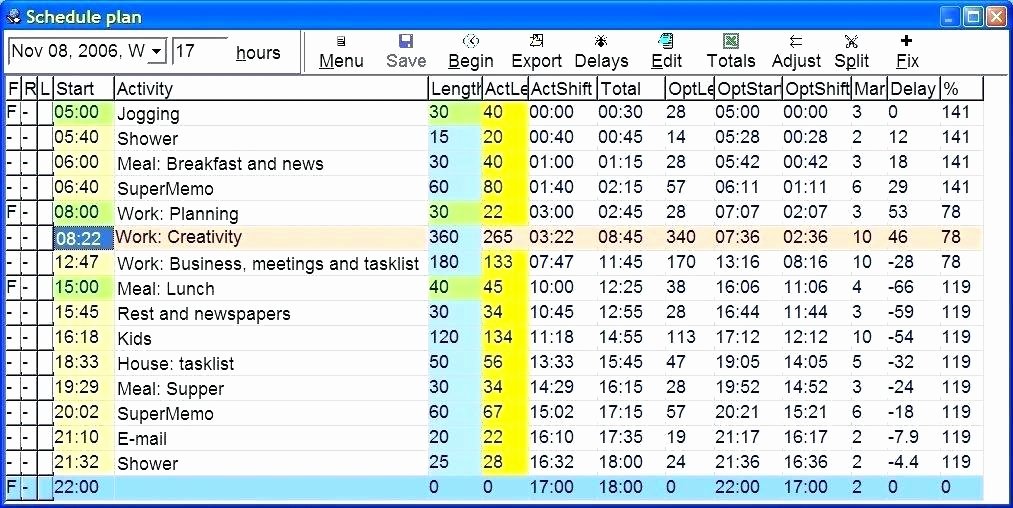The height and width of the screenshot is (508, 1013).
Task: Click the 265 actual length cell
Action: [505, 237]
